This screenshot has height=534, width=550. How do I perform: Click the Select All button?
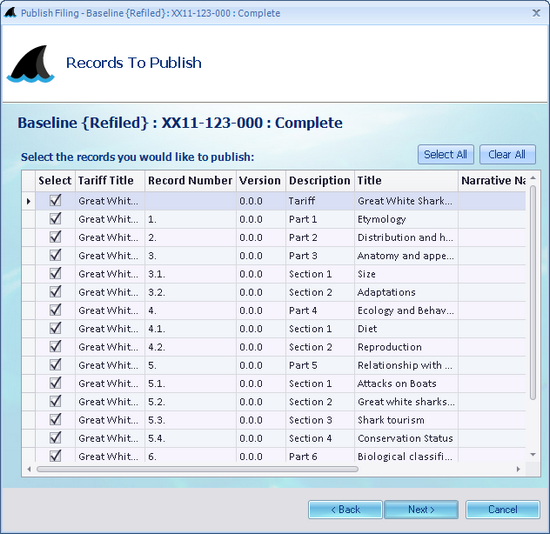click(x=445, y=154)
